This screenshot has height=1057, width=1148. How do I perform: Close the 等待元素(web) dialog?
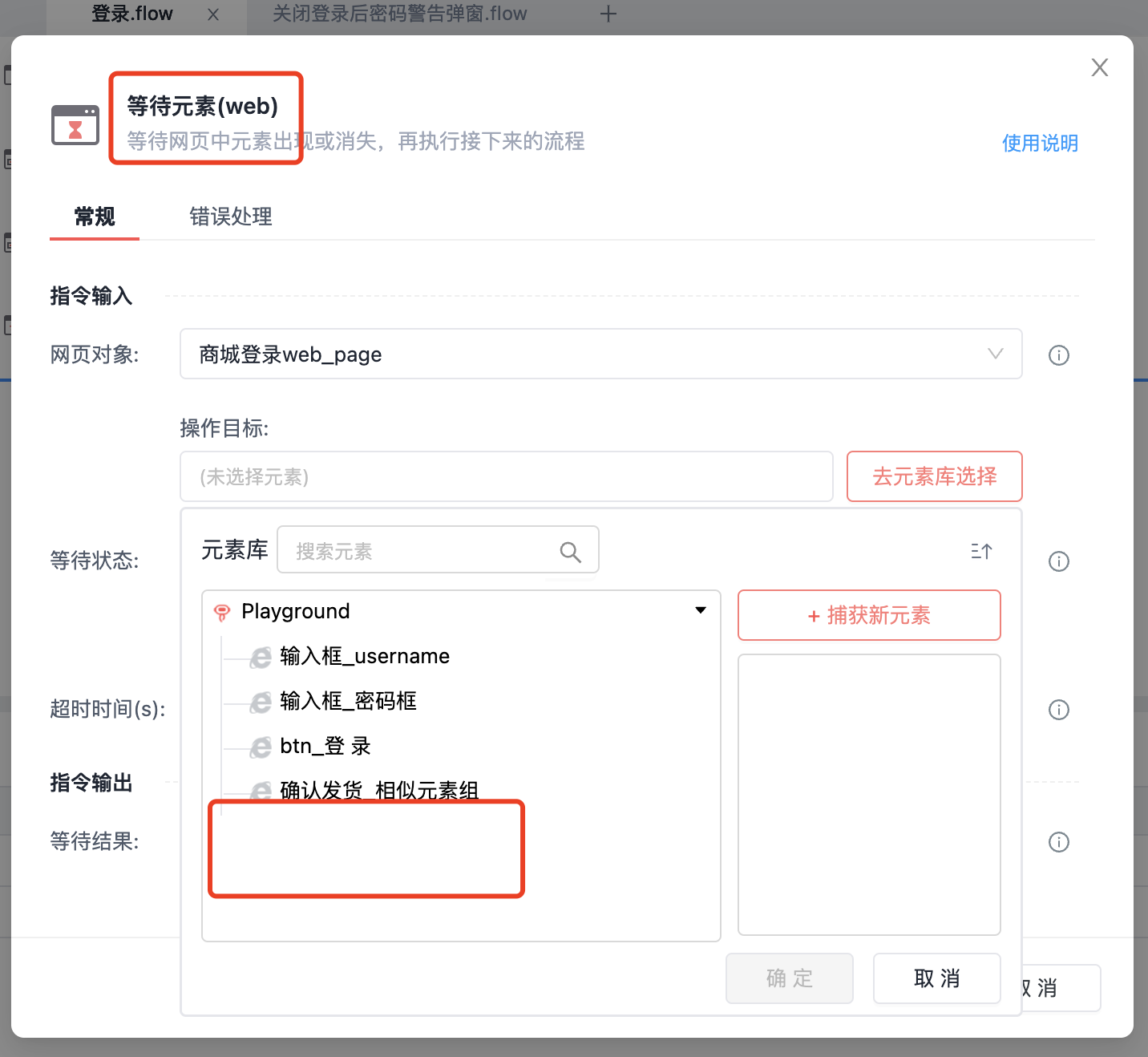(x=1099, y=68)
